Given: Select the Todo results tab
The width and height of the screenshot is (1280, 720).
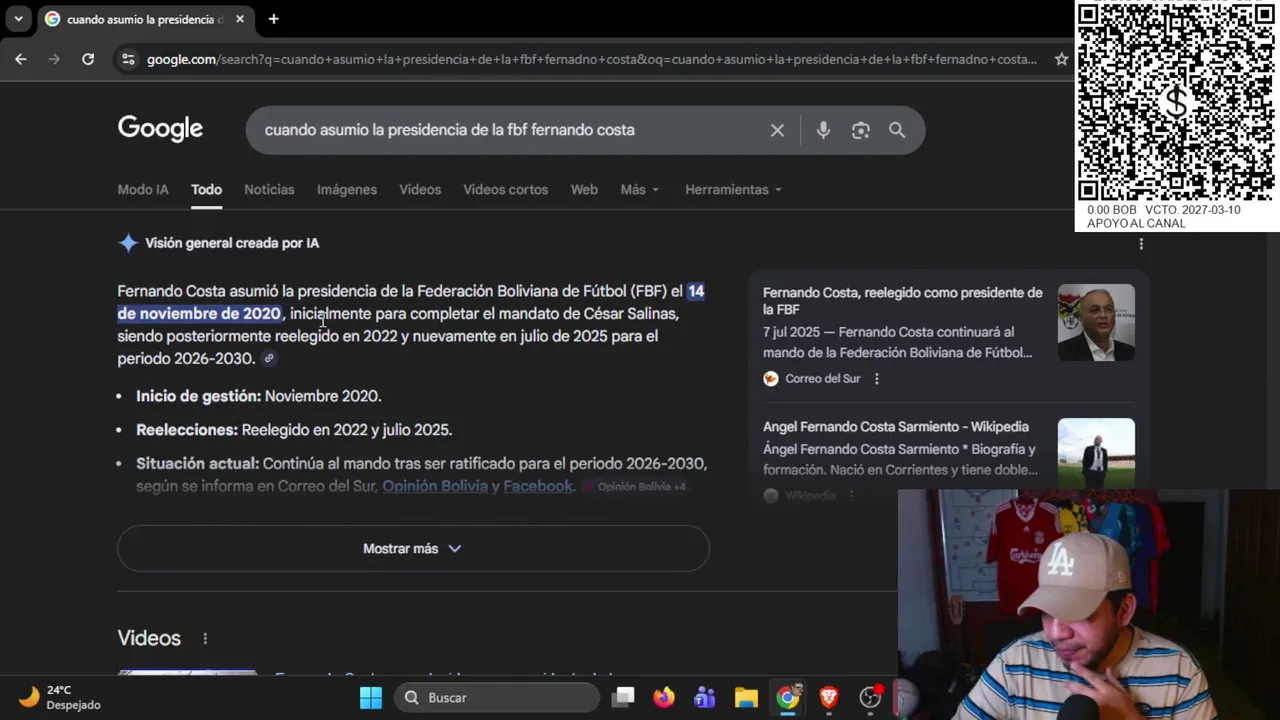Looking at the screenshot, I should (x=206, y=190).
